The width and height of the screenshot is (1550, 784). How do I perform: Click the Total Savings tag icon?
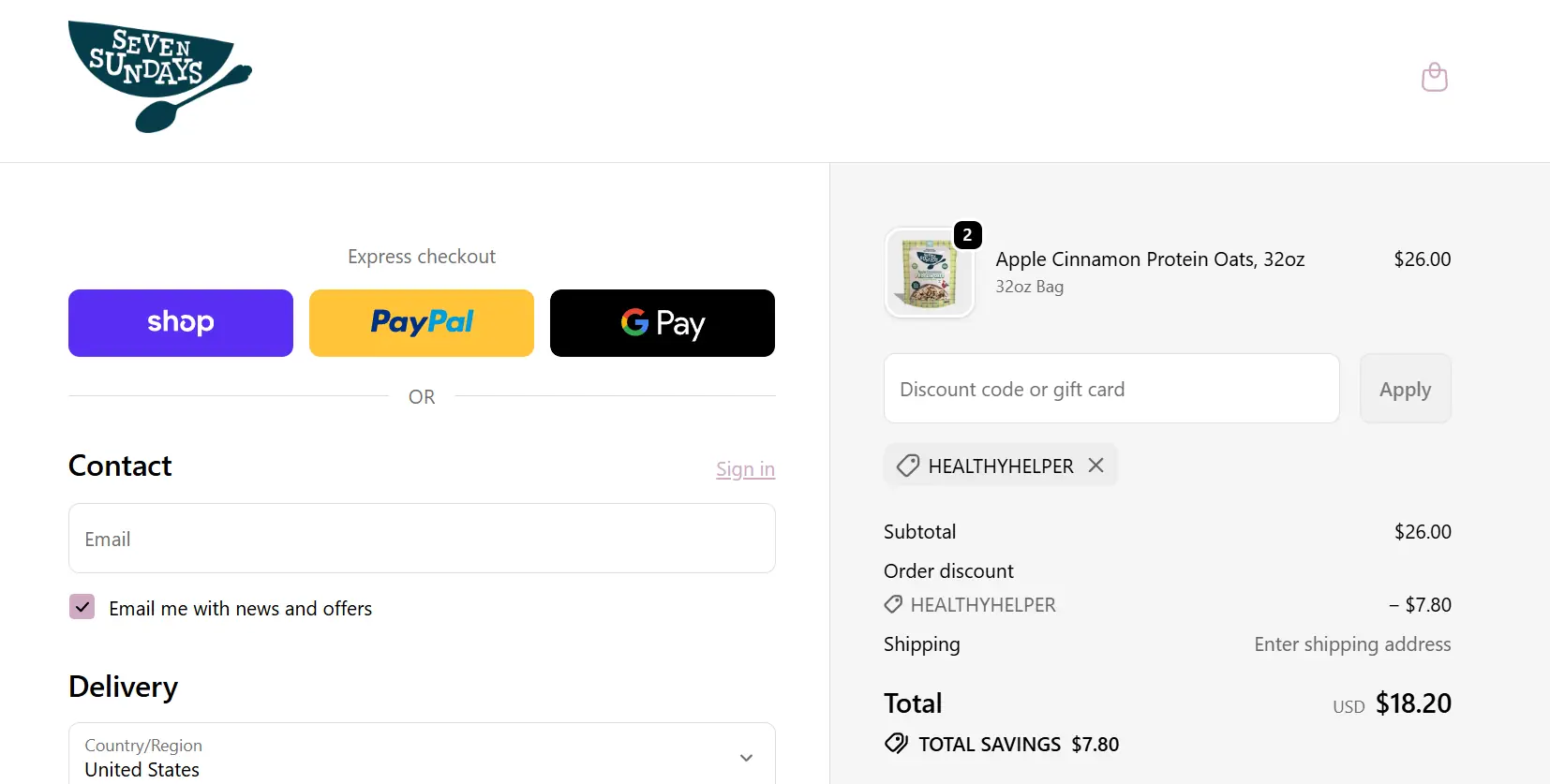pos(896,744)
